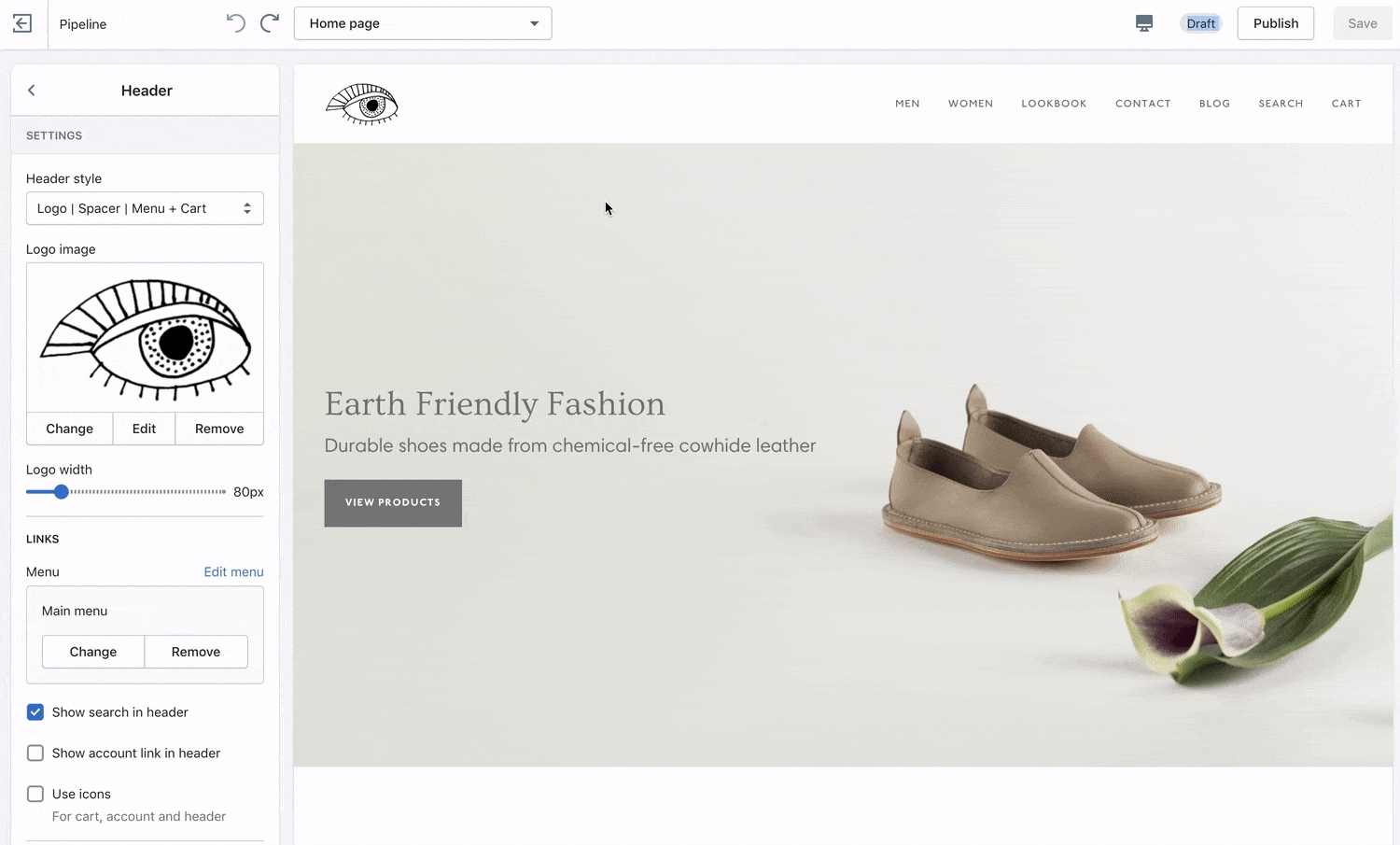
Task: Click the Logo width slider handle
Action: pyautogui.click(x=62, y=492)
